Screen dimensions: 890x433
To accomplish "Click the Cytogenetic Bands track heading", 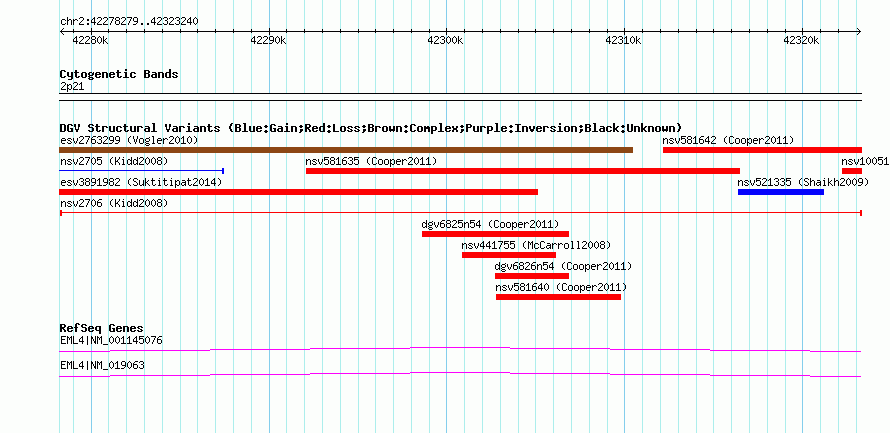I will coord(119,74).
